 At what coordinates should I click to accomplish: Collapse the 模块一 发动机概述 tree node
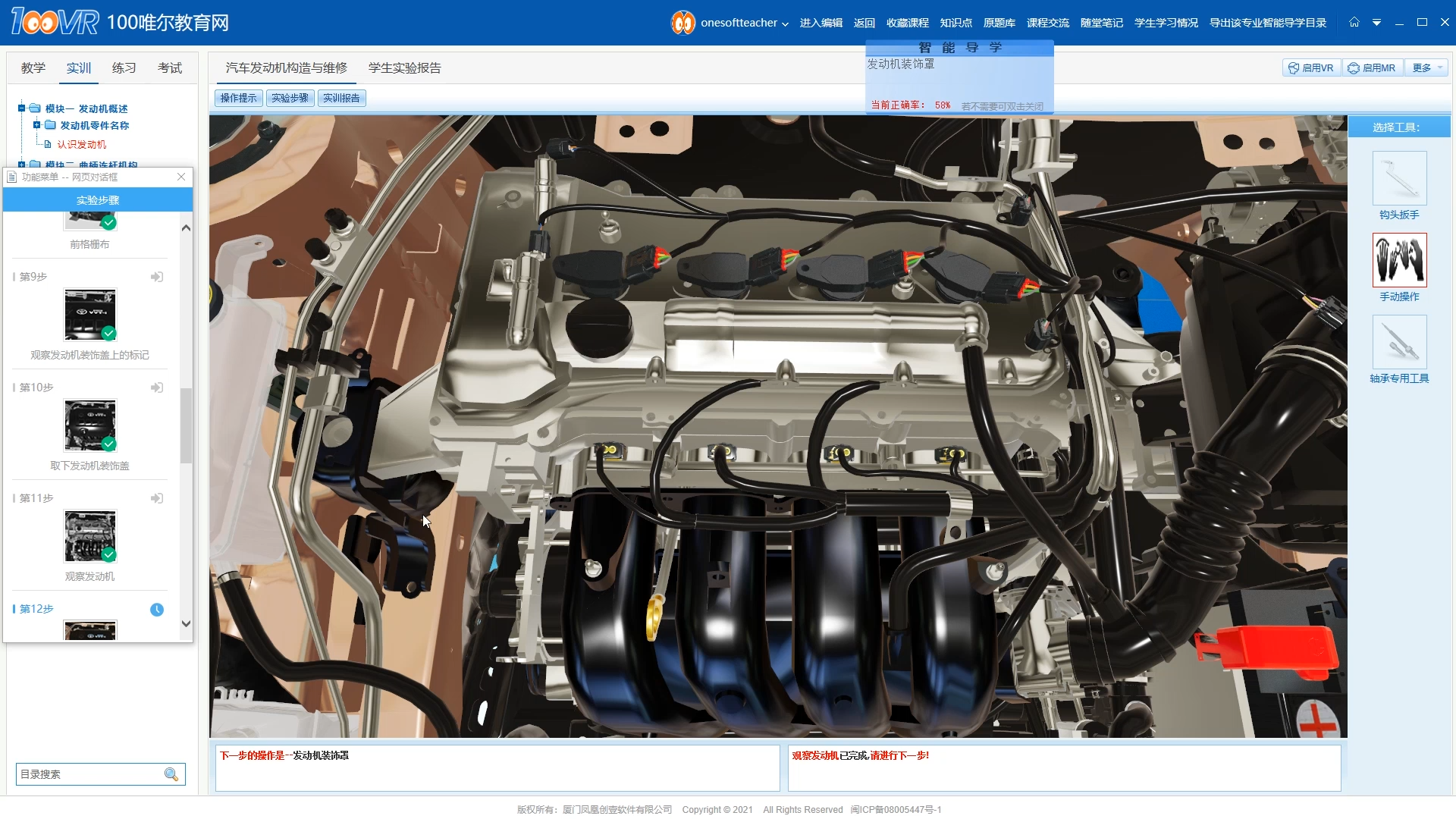click(x=22, y=108)
